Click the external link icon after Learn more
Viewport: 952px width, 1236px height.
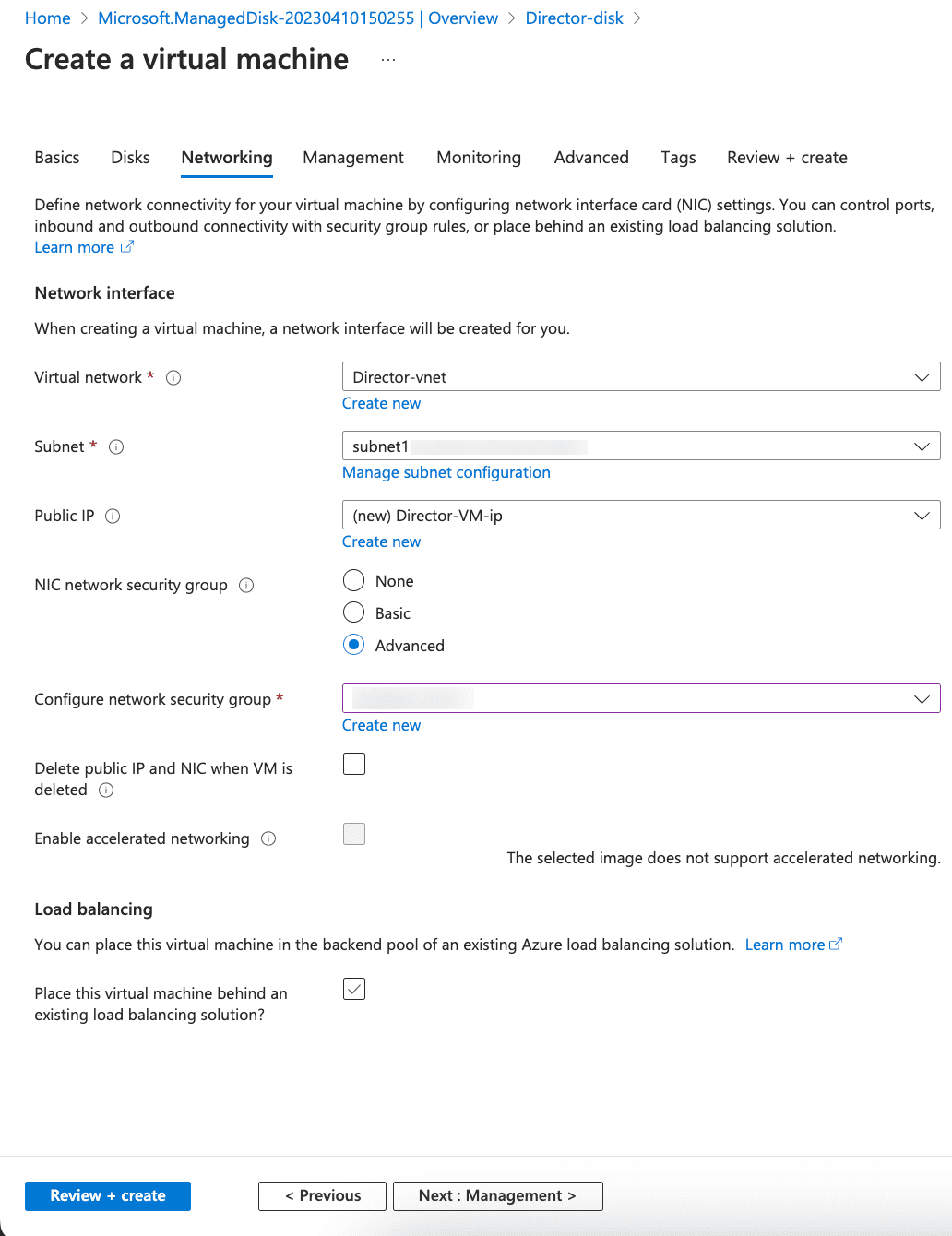pos(126,246)
